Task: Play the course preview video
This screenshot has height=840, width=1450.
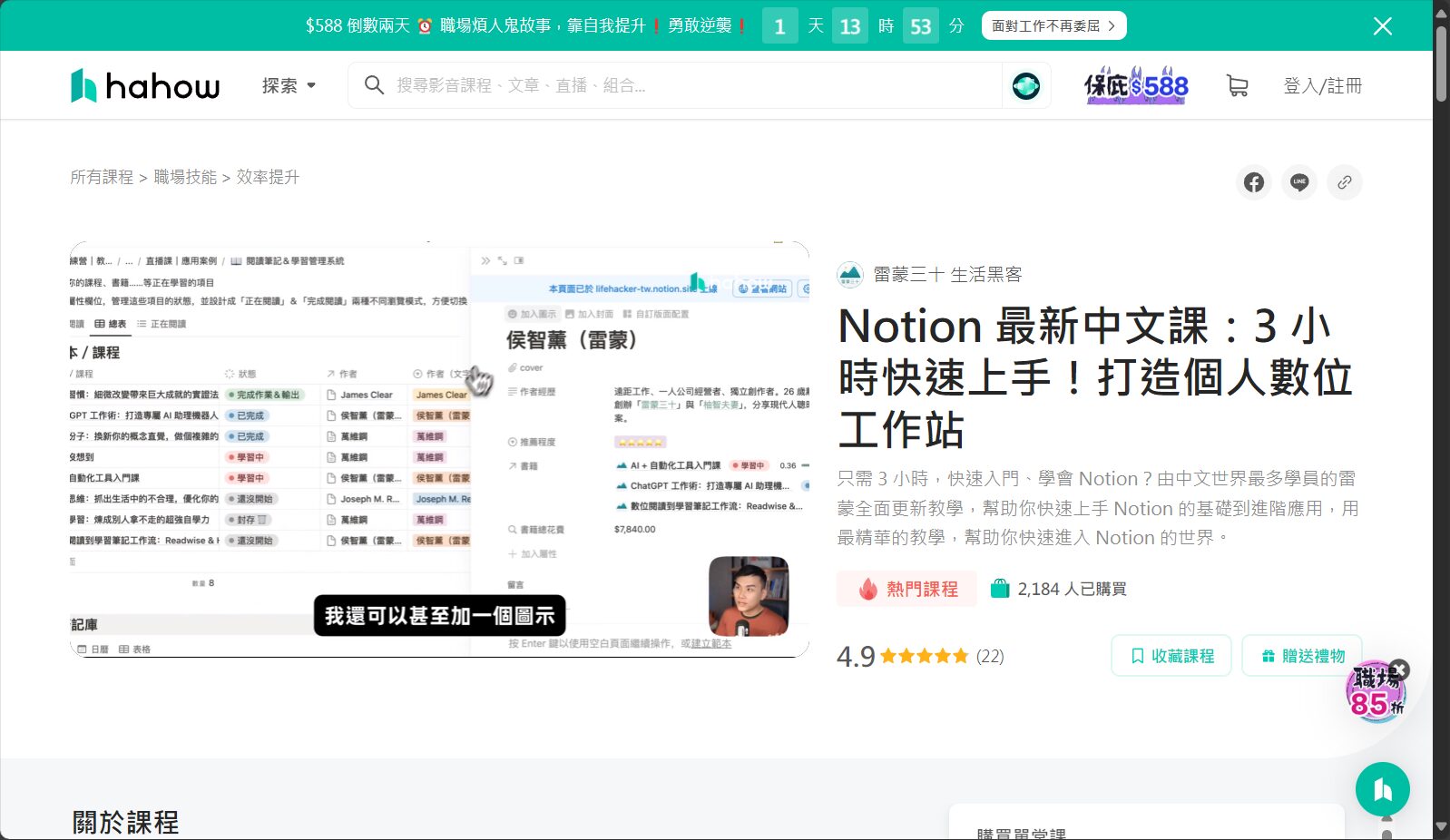Action: click(439, 449)
